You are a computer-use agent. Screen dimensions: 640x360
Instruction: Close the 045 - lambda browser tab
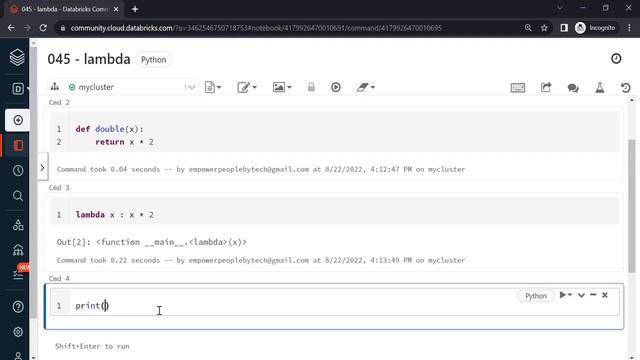pyautogui.click(x=116, y=9)
